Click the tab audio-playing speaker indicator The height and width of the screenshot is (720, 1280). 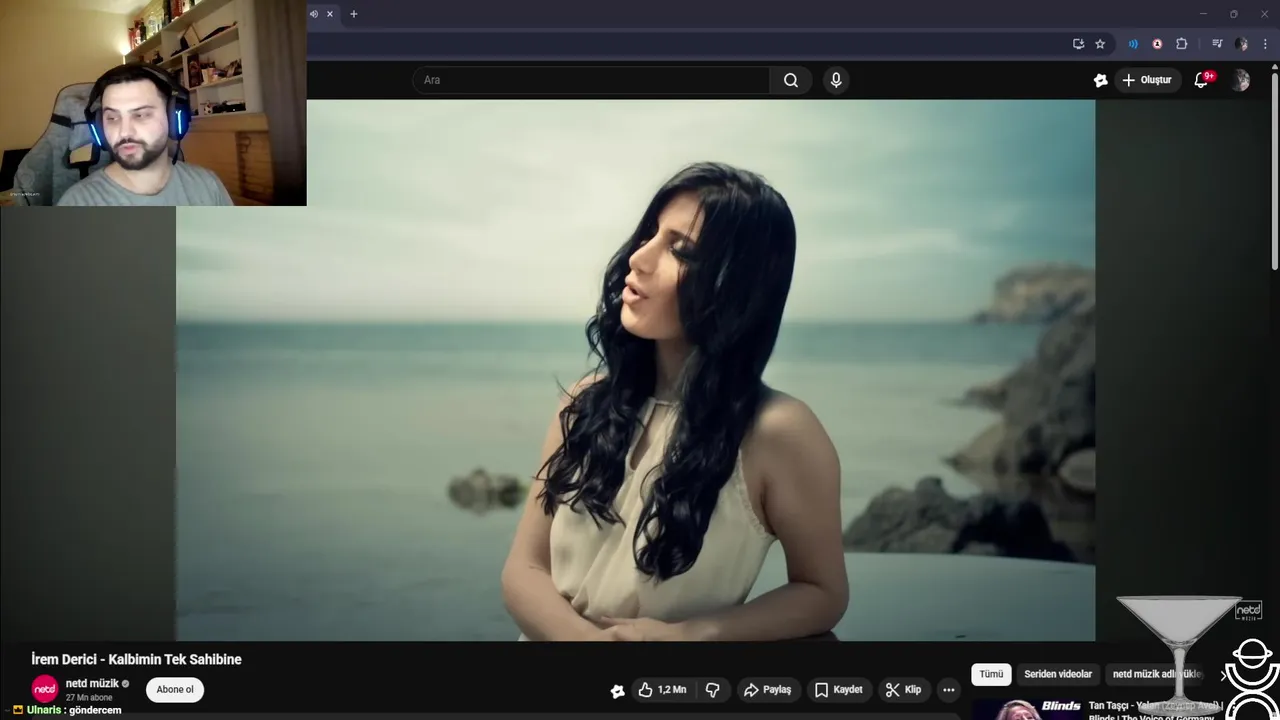pos(314,14)
